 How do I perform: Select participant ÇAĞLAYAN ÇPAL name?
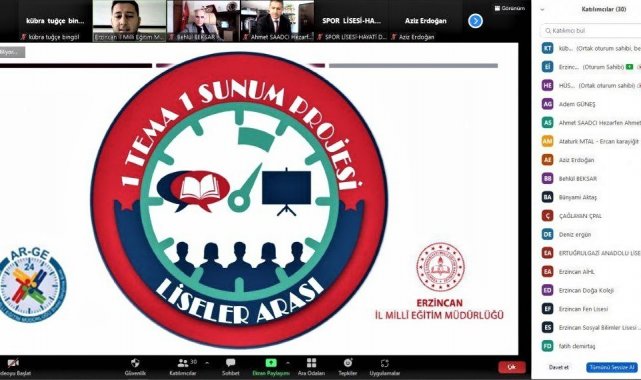[580, 216]
